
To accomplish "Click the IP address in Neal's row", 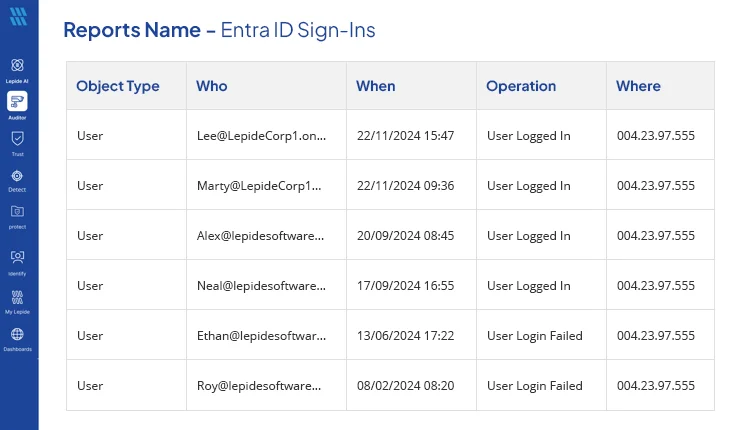I will (656, 285).
